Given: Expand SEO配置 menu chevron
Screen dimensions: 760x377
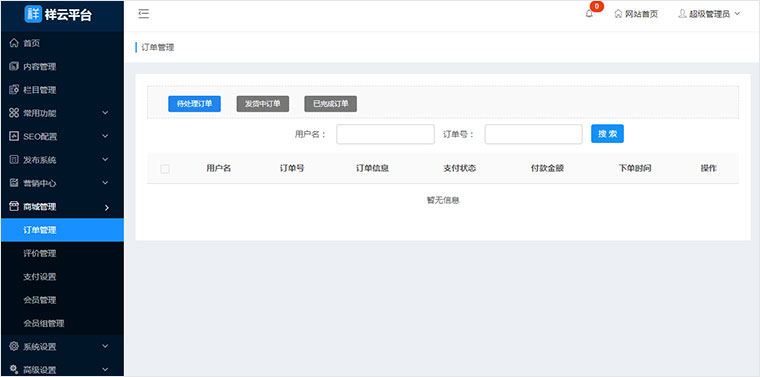Looking at the screenshot, I should 105,136.
